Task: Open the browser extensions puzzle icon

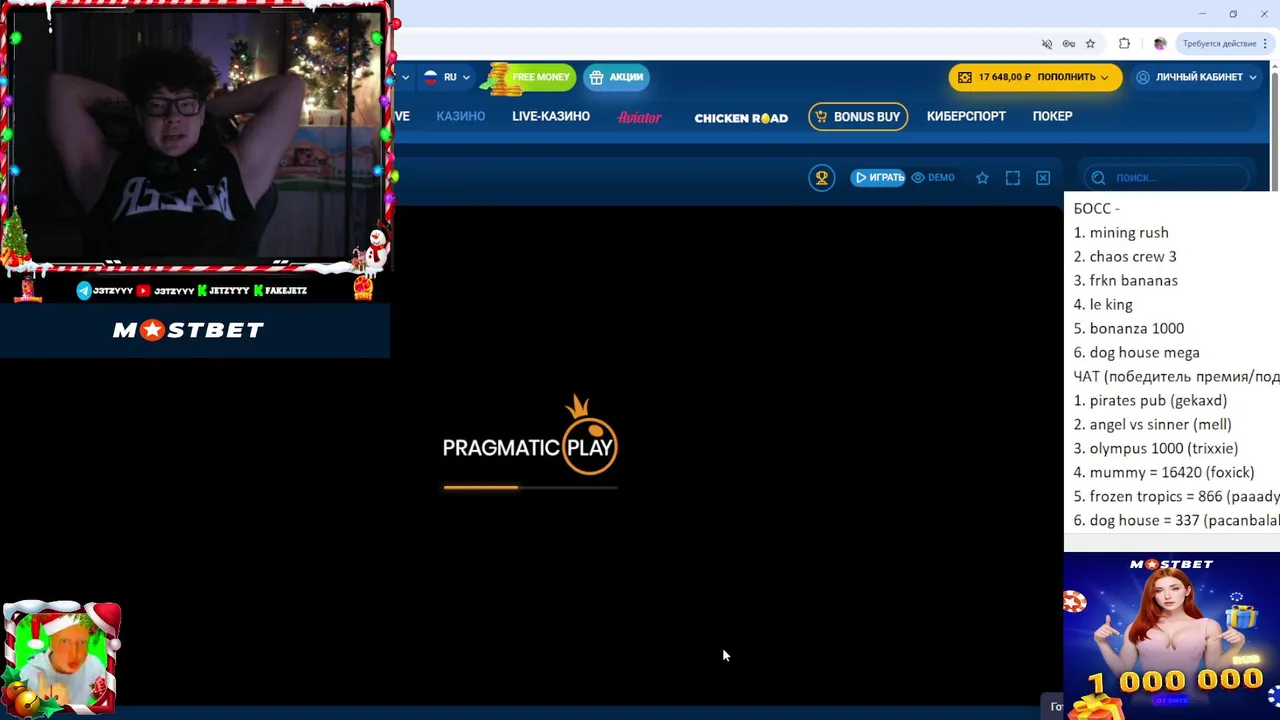Action: [x=1124, y=44]
